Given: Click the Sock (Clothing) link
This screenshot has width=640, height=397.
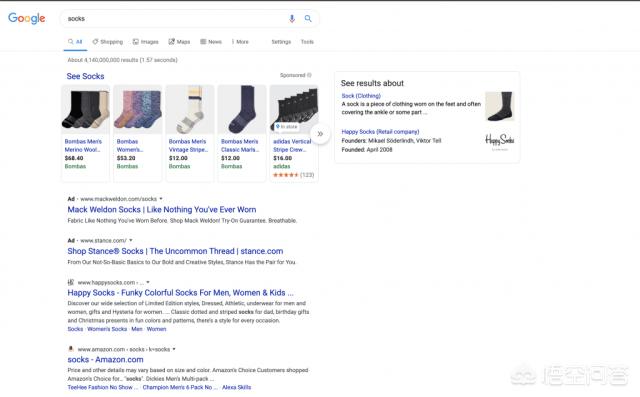Looking at the screenshot, I should (361, 96).
